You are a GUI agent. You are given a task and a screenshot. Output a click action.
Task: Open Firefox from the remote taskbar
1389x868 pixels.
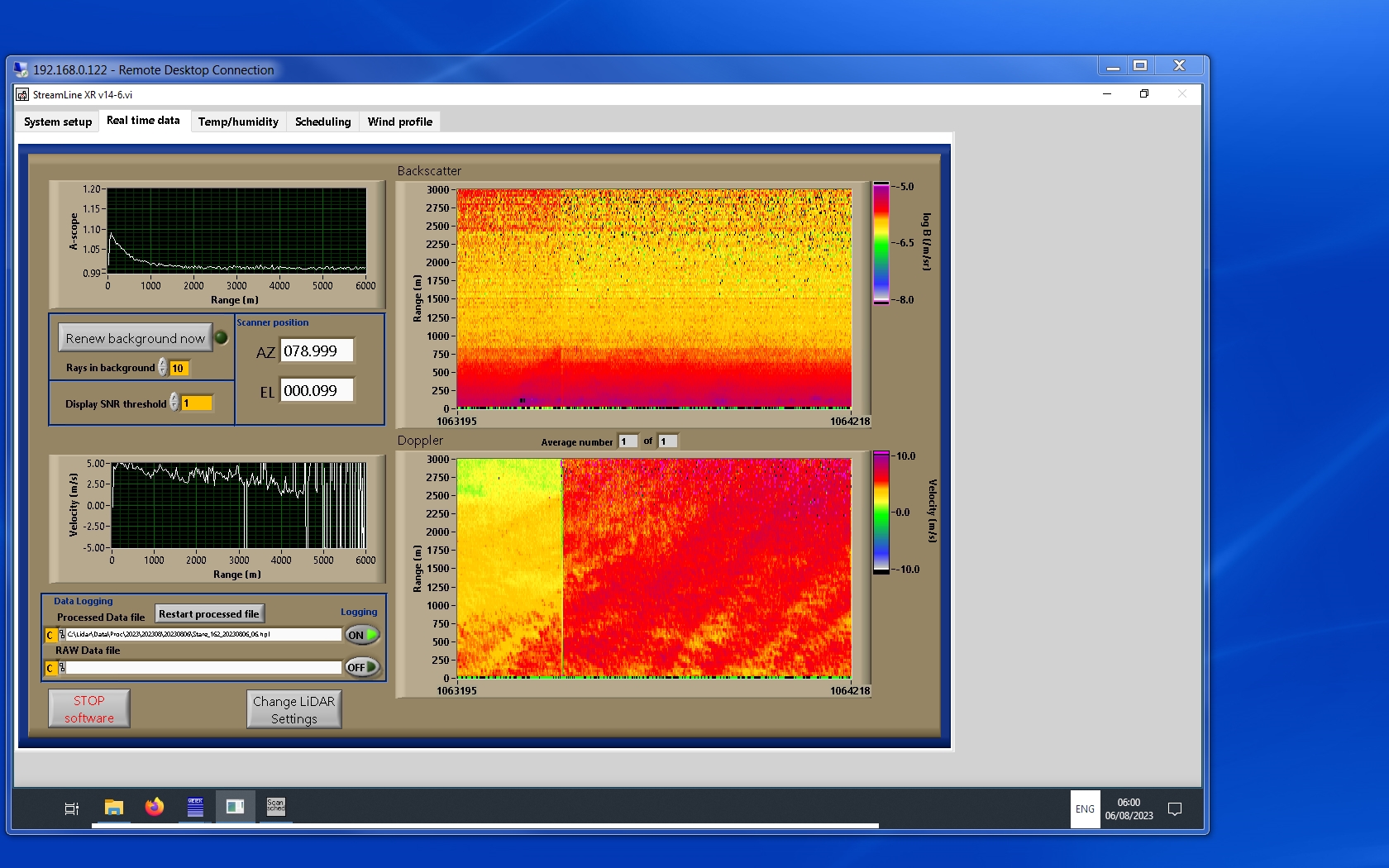[x=155, y=807]
